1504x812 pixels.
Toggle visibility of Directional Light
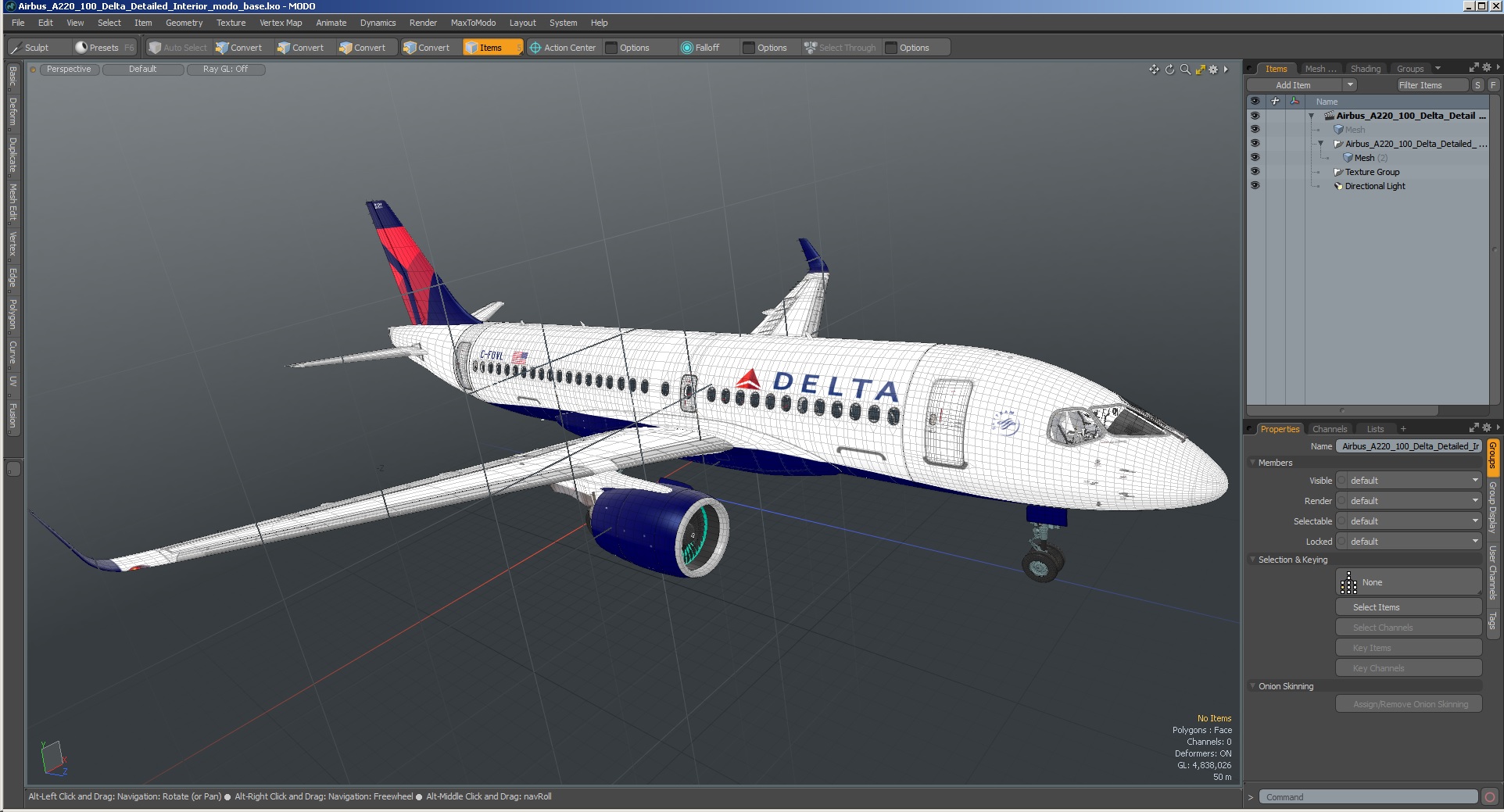click(1255, 186)
